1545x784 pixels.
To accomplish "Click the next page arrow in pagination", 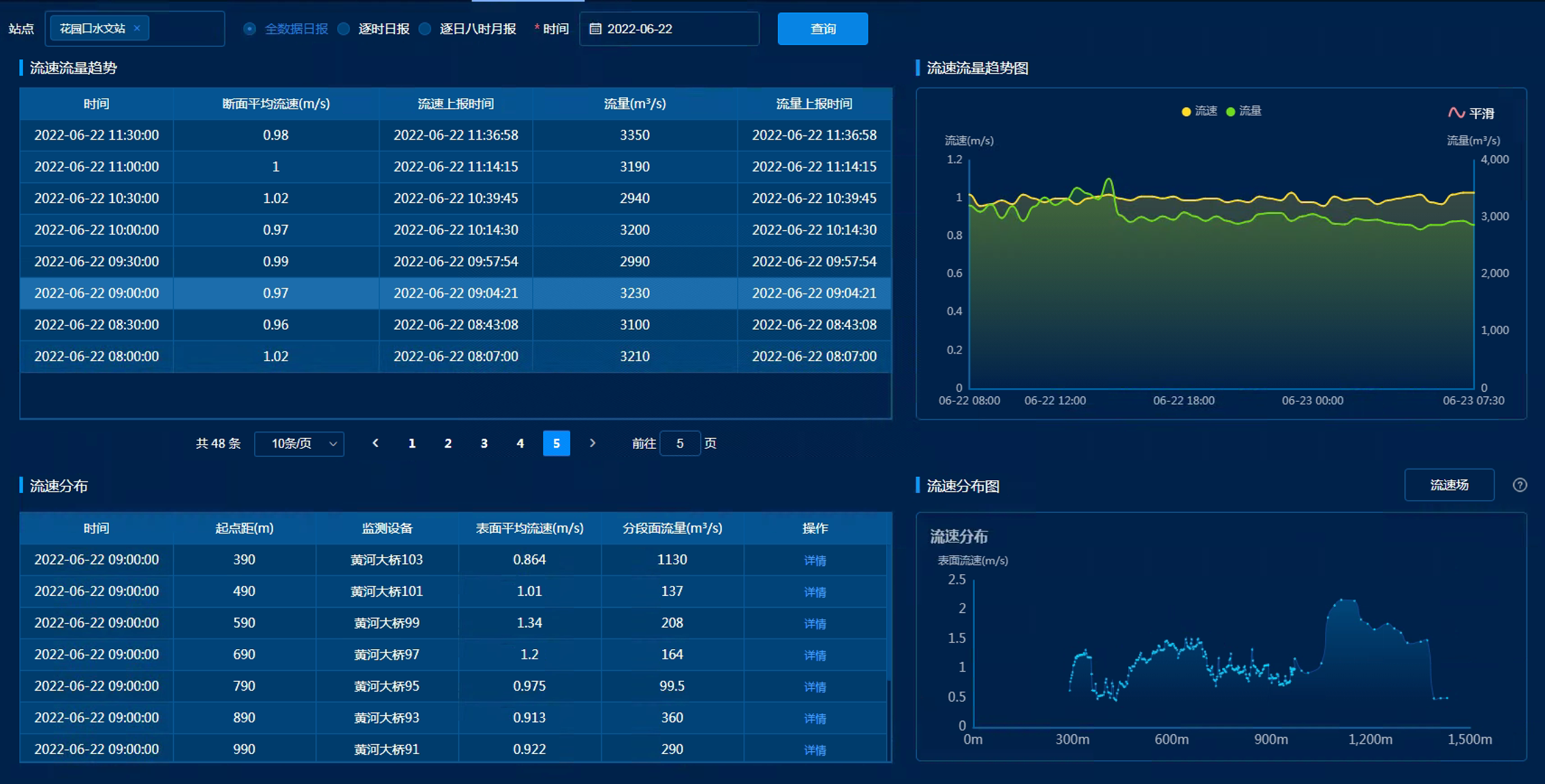I will [592, 443].
